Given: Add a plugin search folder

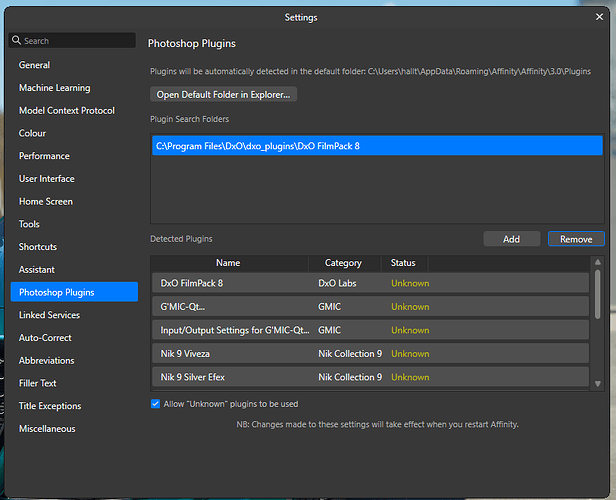Looking at the screenshot, I should tap(512, 239).
